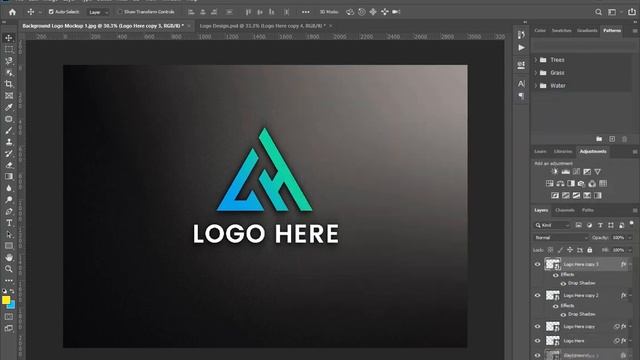Switch to the Swatches tab
Viewport: 640px width, 360px height.
[562, 31]
